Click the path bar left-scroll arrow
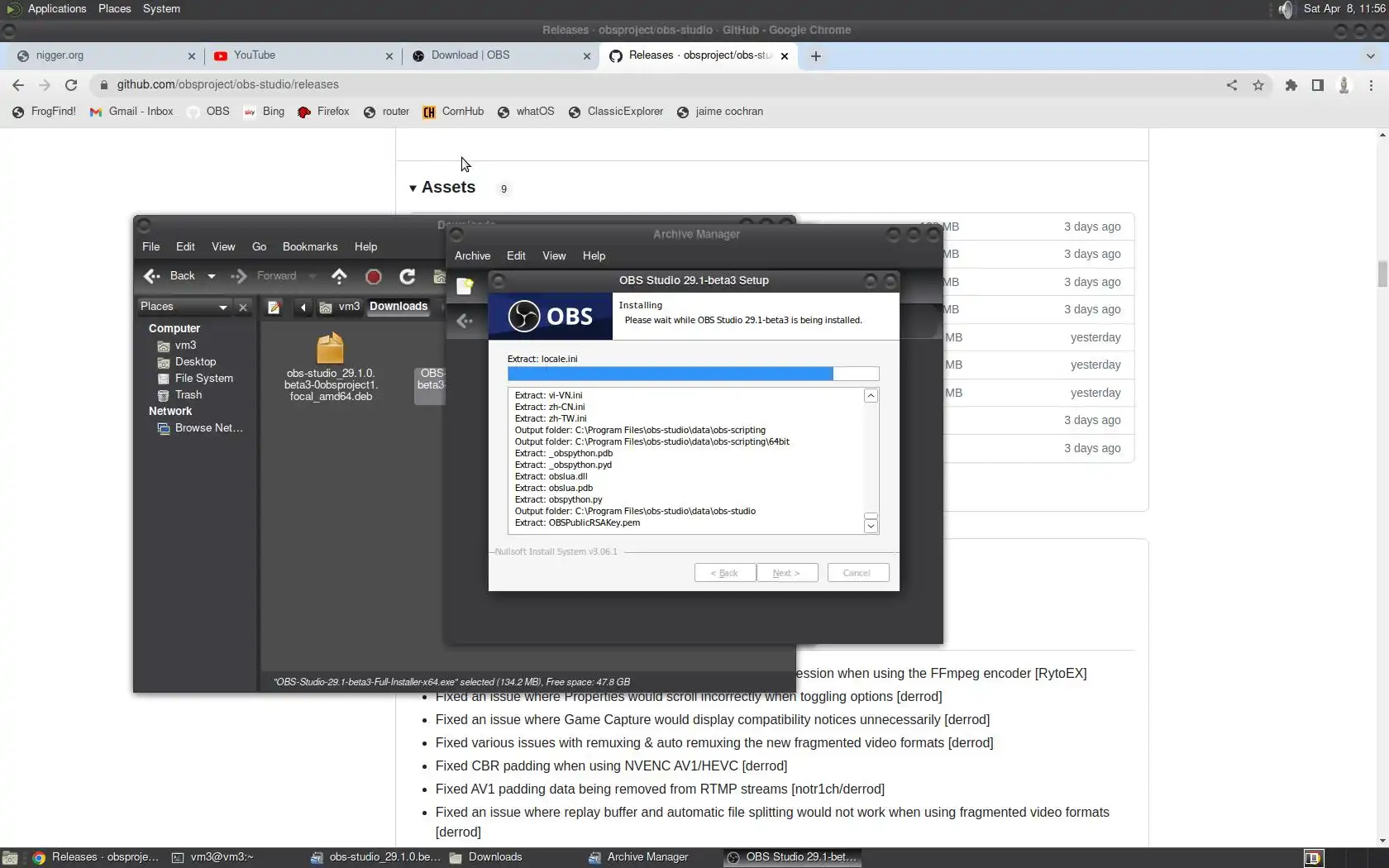The image size is (1389, 868). coord(303,308)
